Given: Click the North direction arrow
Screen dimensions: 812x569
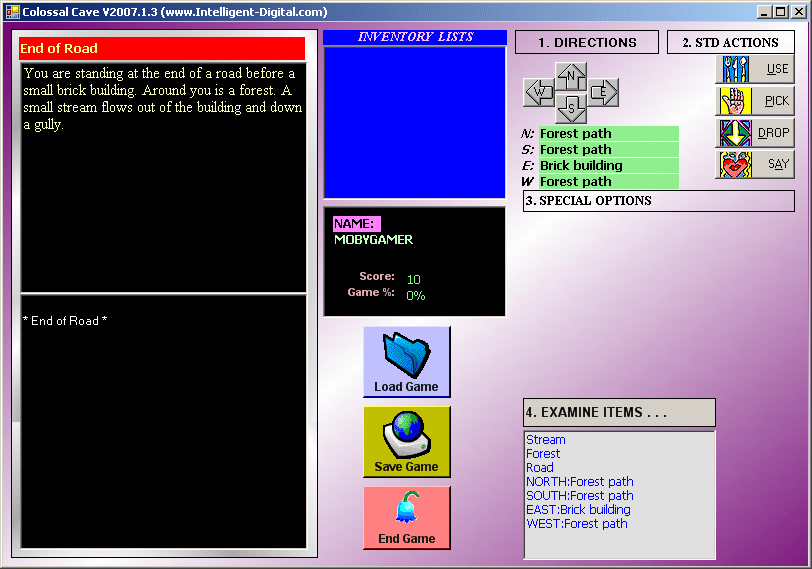Looking at the screenshot, I should tap(571, 76).
